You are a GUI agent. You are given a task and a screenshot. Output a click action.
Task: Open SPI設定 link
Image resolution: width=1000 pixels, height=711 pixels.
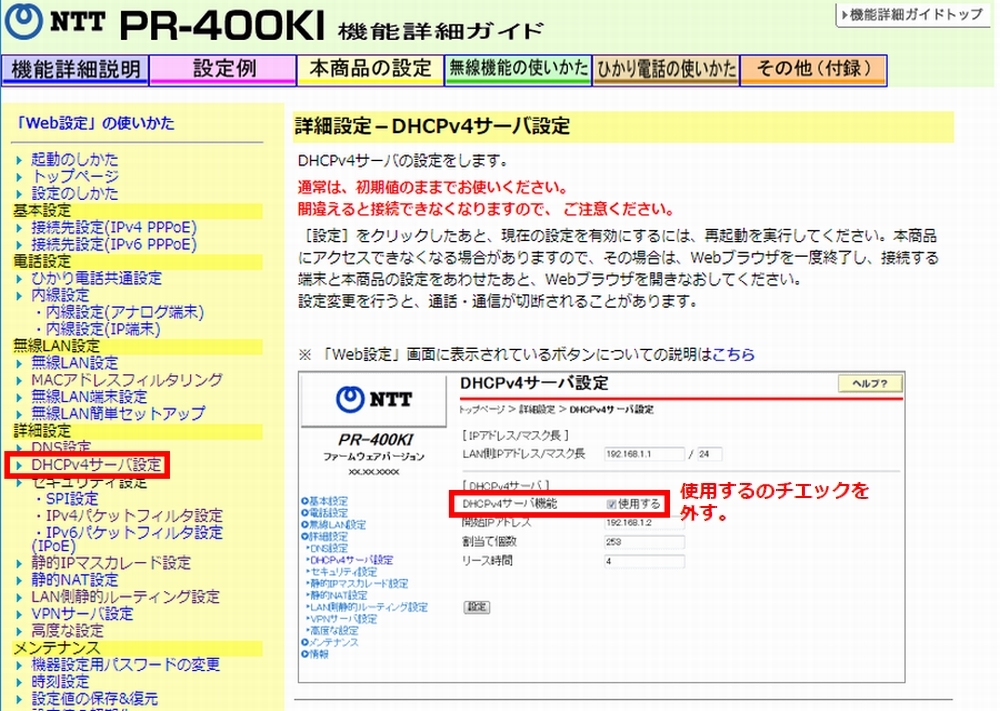[x=72, y=499]
